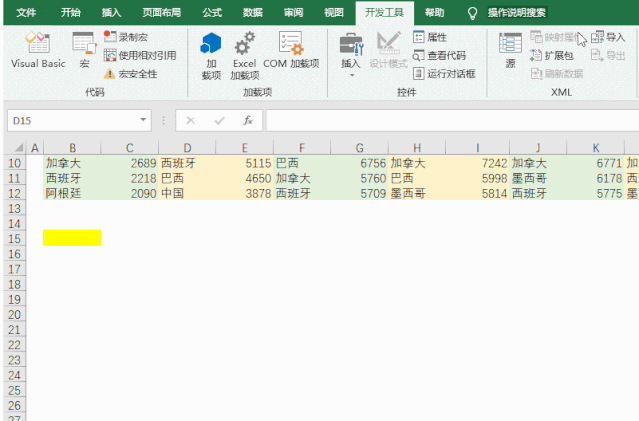Click the yellow highlighted cell B15

tap(72, 238)
